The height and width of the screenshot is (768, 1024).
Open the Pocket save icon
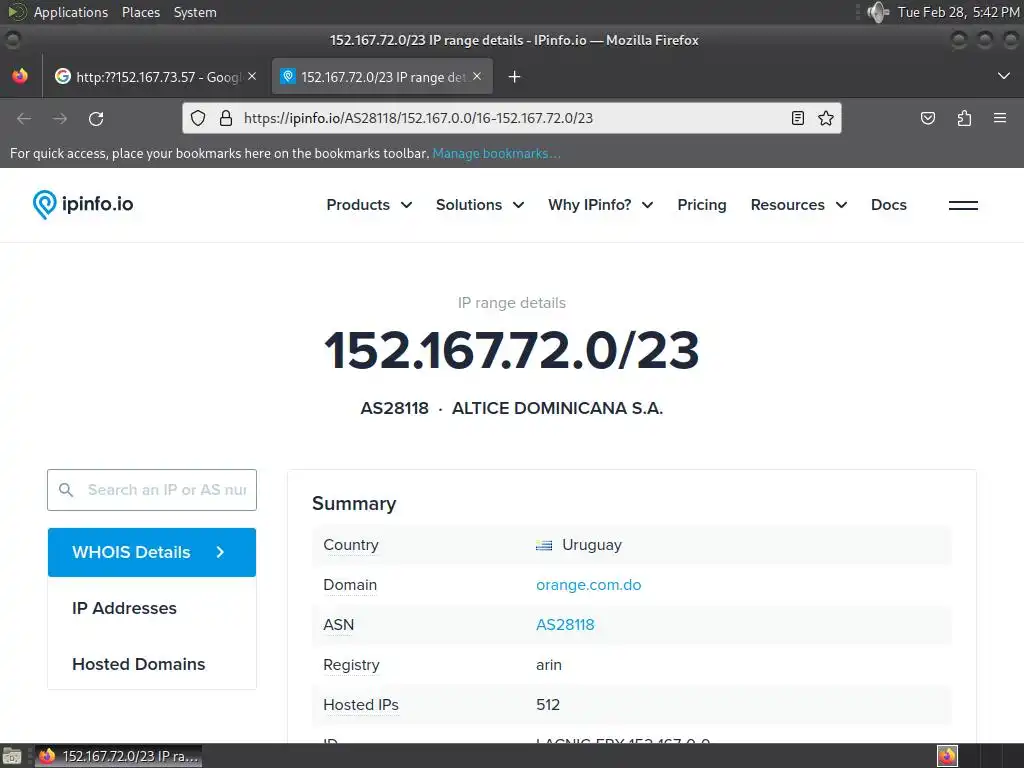[928, 118]
